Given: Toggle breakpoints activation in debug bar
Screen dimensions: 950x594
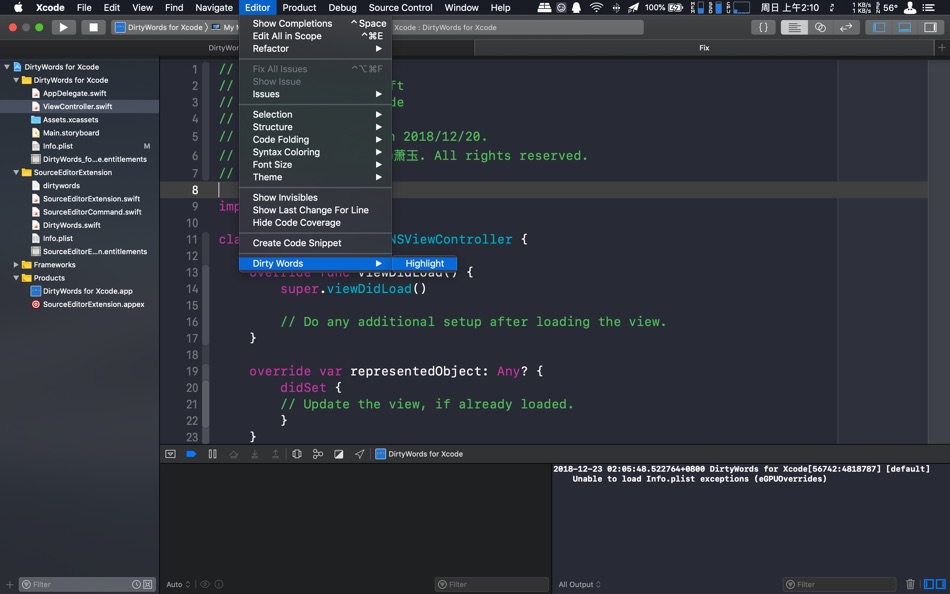Looking at the screenshot, I should tap(191, 454).
